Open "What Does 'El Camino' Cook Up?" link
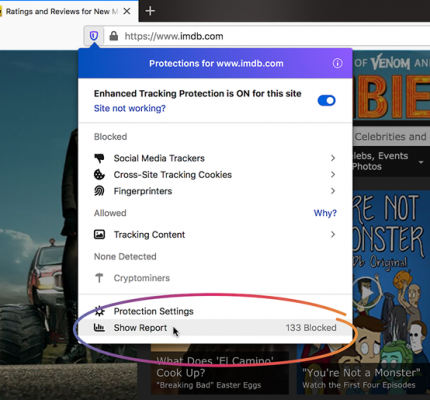Viewport: 430px width, 400px height. point(215,366)
